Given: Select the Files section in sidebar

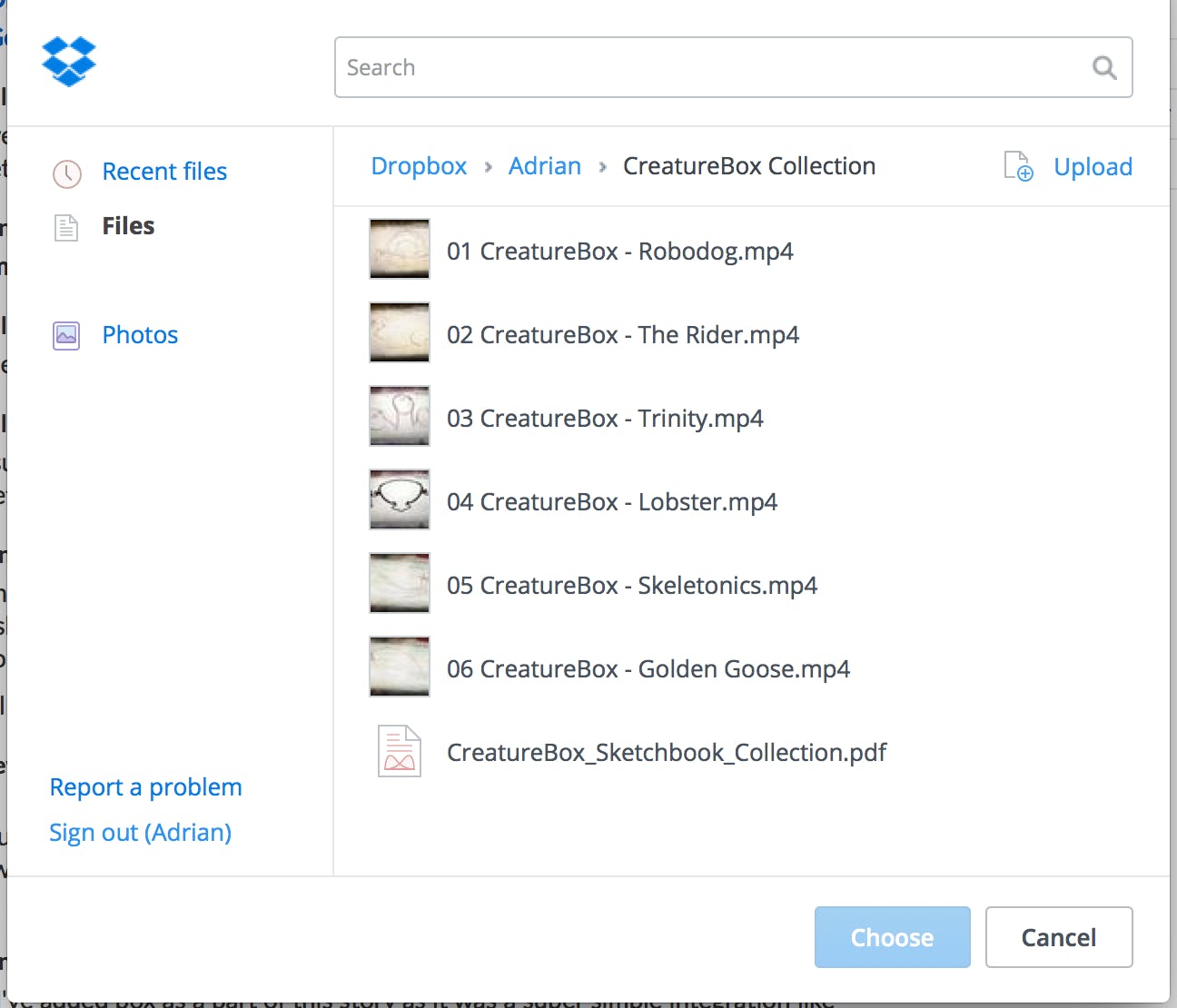Looking at the screenshot, I should point(128,226).
